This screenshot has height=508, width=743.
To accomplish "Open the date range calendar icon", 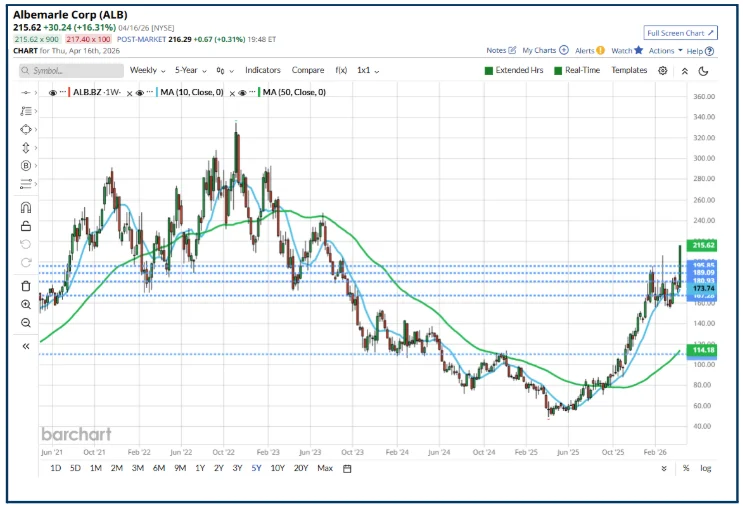I will click(x=347, y=469).
